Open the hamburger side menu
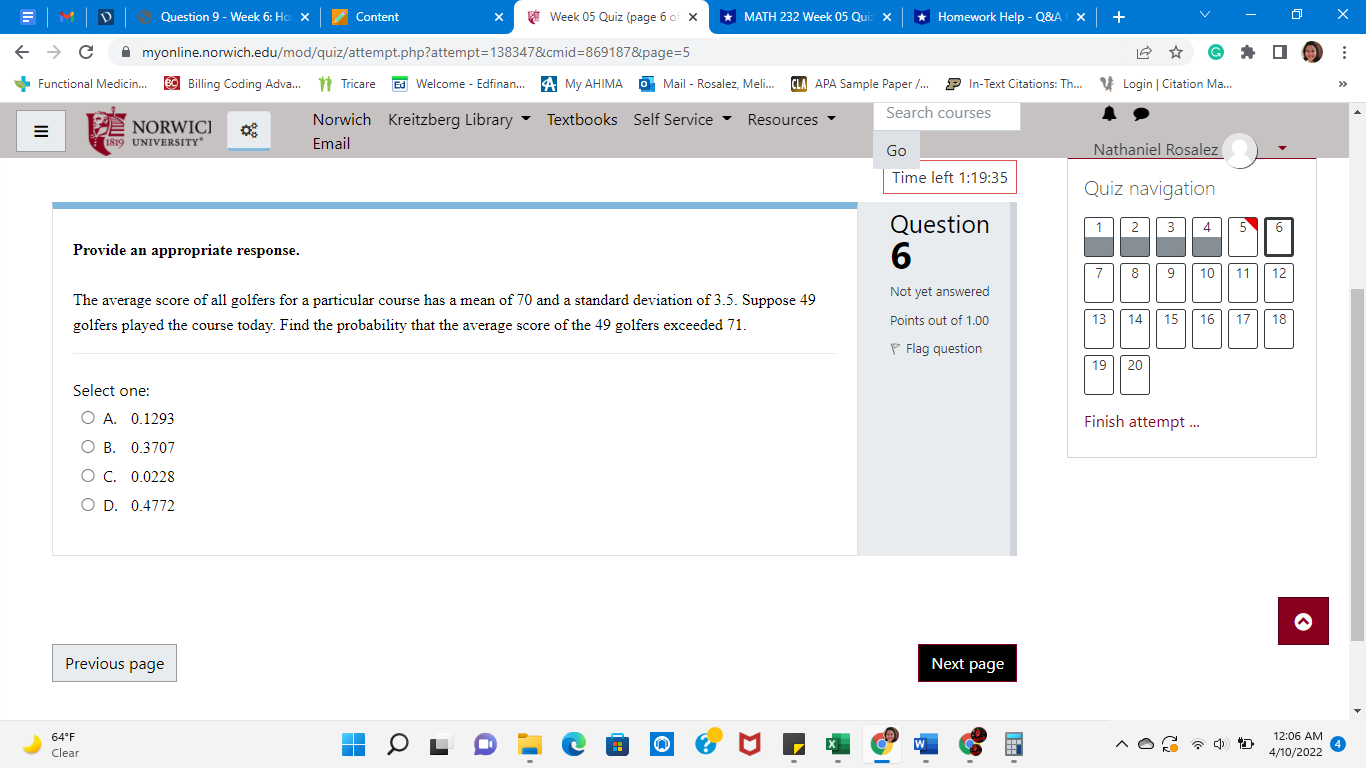 click(x=41, y=131)
